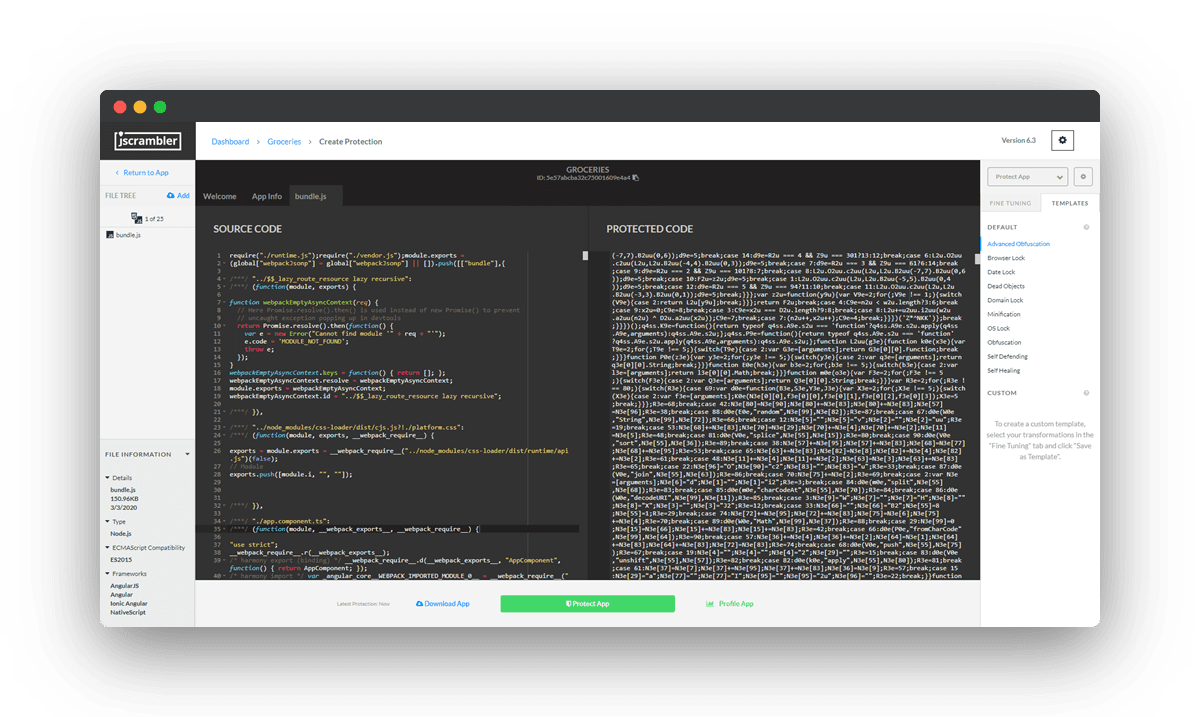Image resolution: width=1200 pixels, height=717 pixels.
Task: Open the info icon beside DEFAULT templates
Action: [x=1086, y=227]
